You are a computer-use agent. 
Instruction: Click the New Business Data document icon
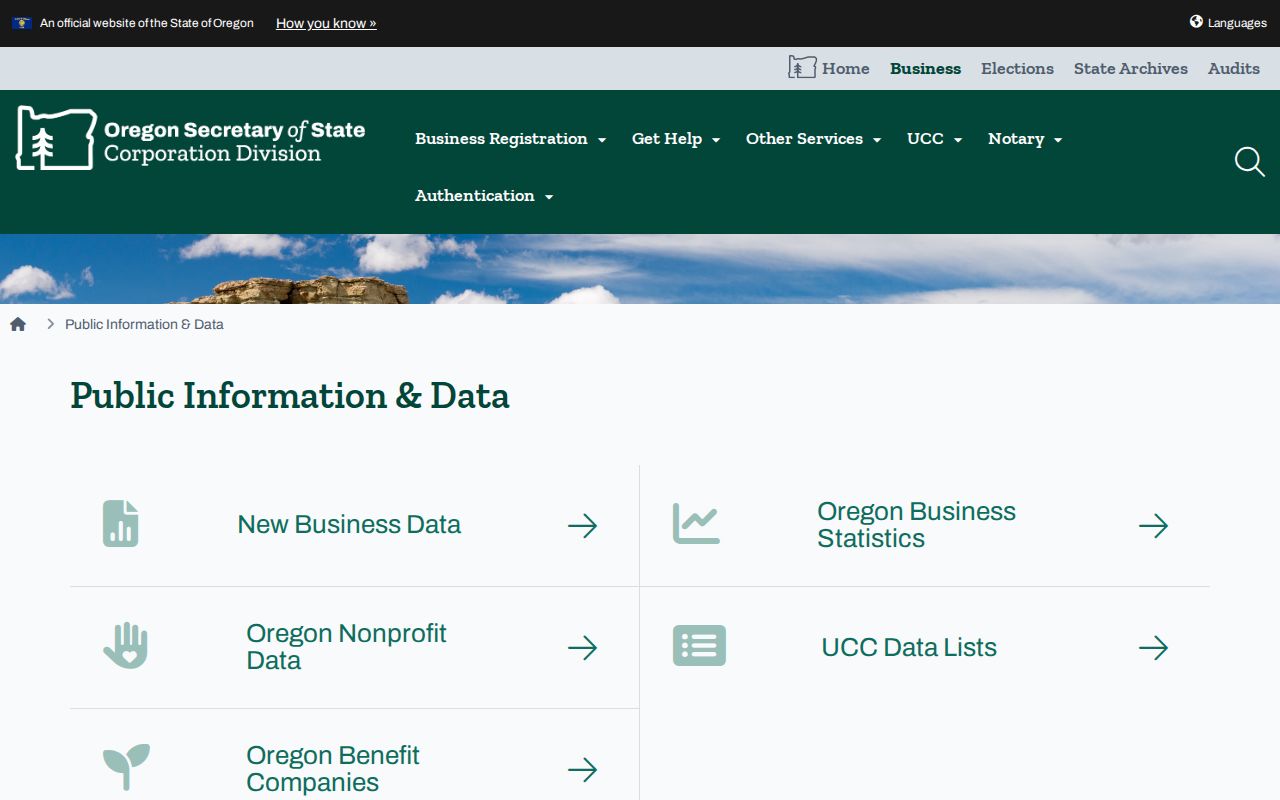(x=121, y=524)
